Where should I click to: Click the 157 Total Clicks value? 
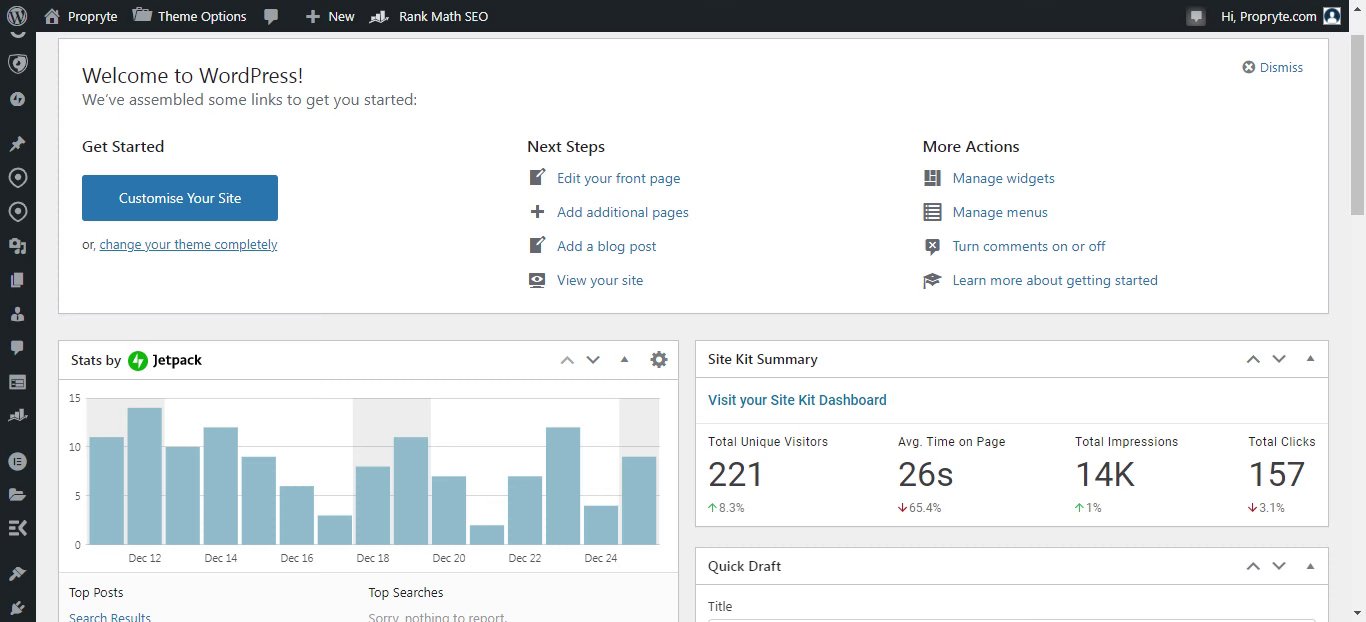(x=1277, y=474)
